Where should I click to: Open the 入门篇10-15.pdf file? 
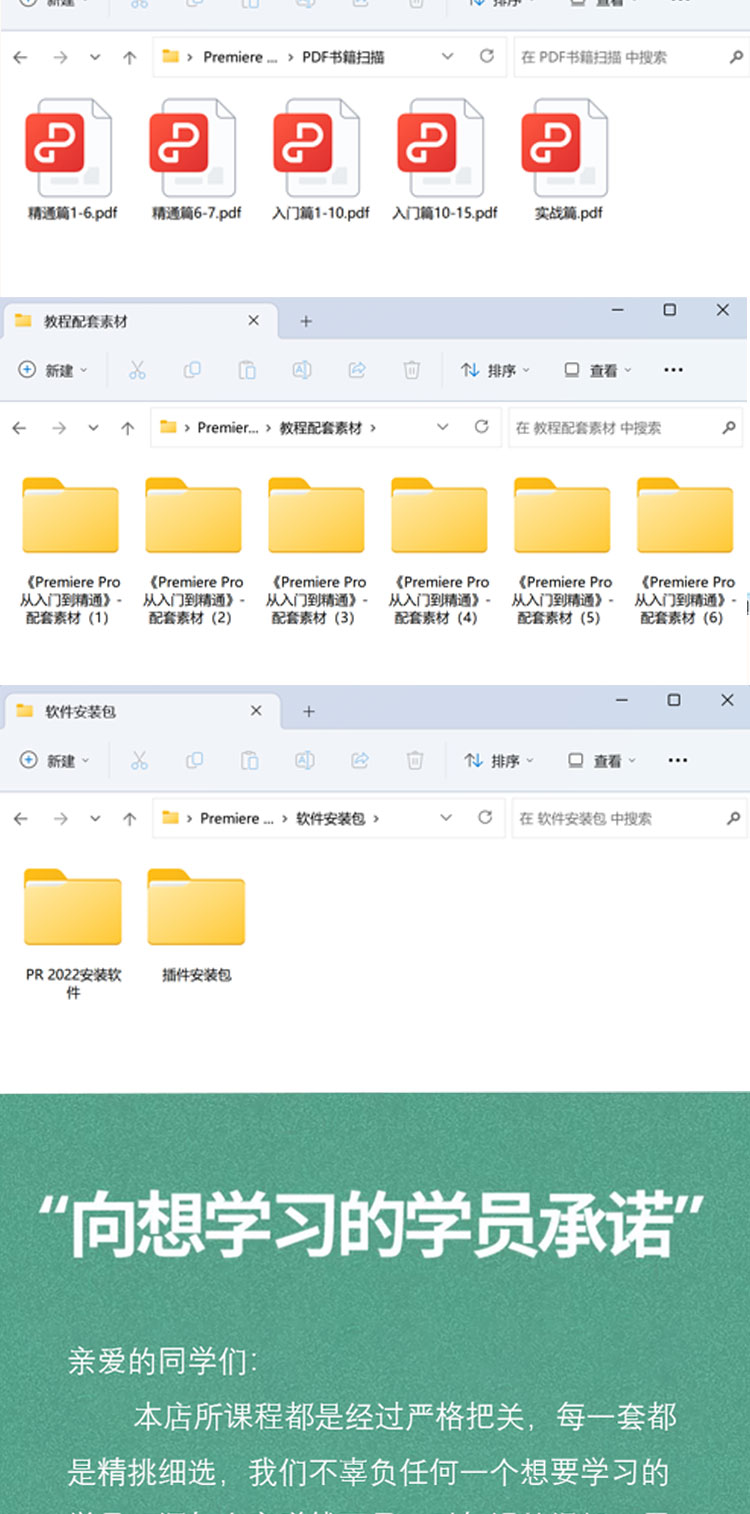[444, 160]
